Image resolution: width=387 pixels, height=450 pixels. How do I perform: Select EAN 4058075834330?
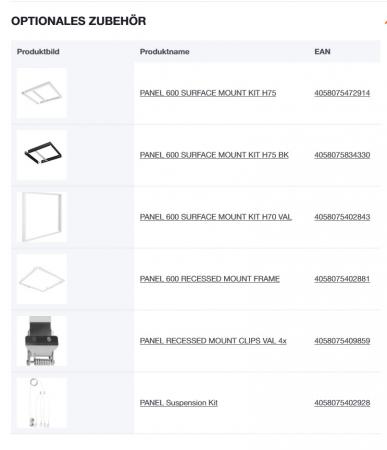[342, 155]
